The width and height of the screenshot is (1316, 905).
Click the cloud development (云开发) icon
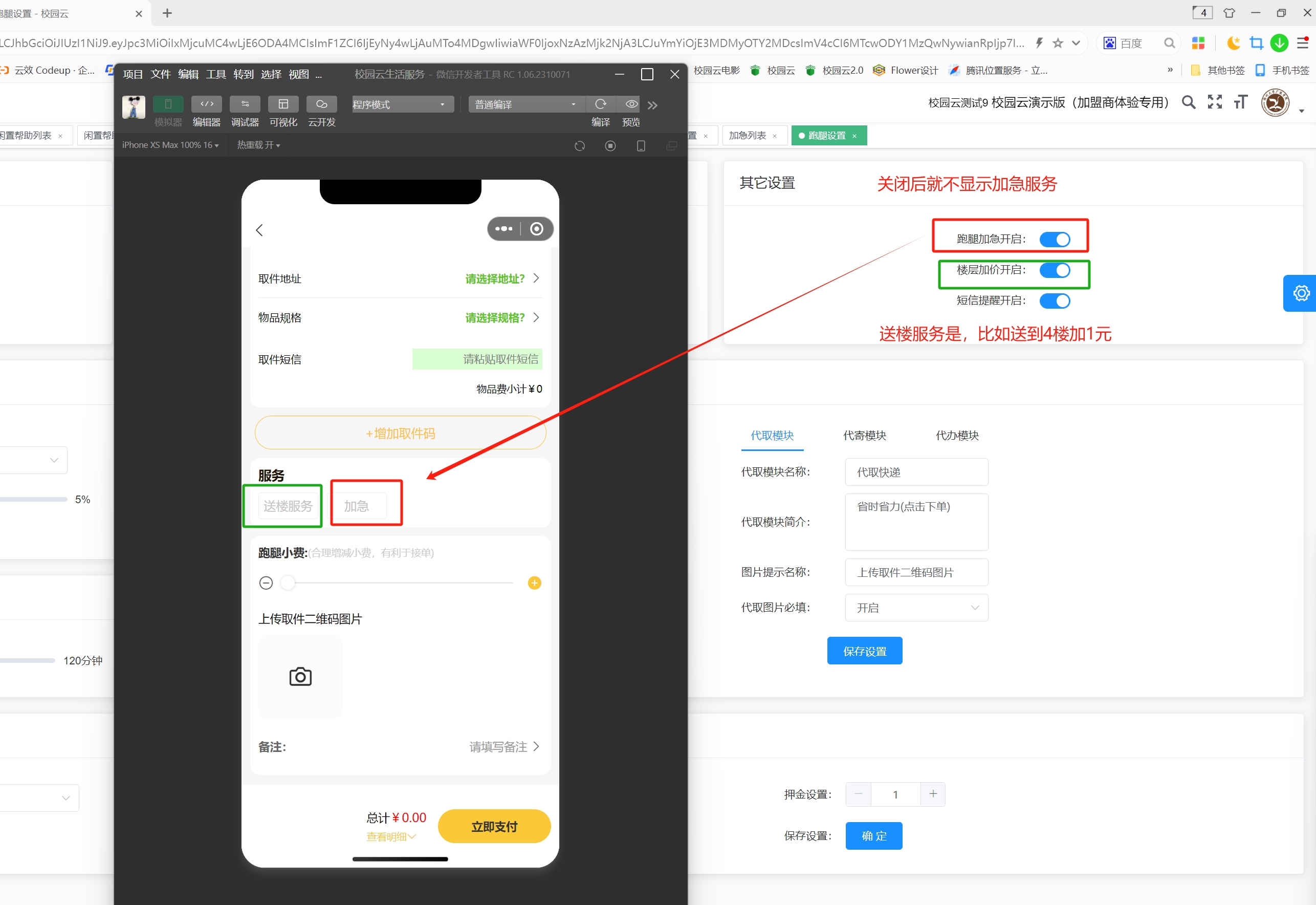pyautogui.click(x=321, y=104)
